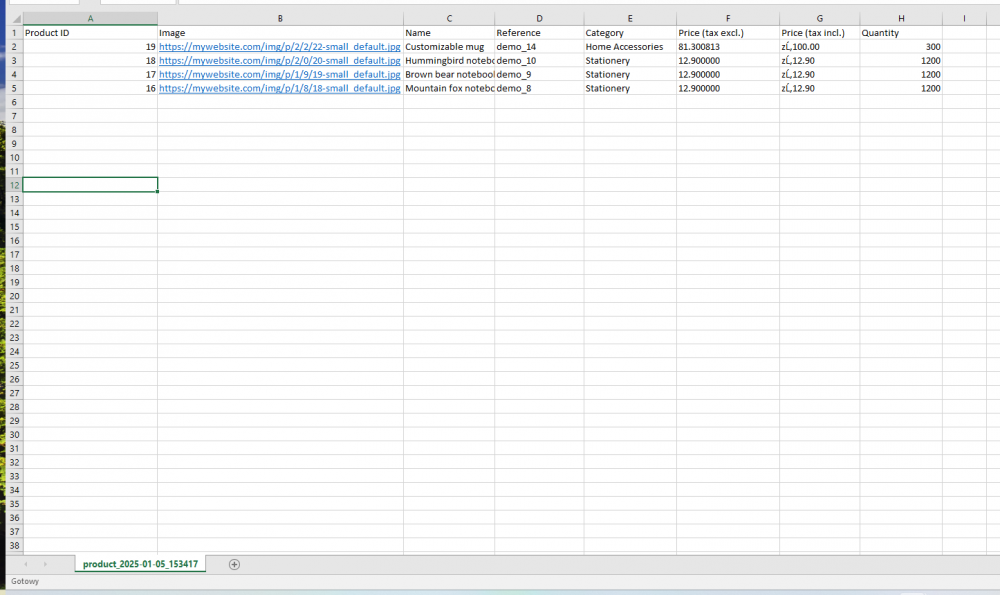Select the 'demo_8' reference cell
Image resolution: width=1000 pixels, height=595 pixels.
click(x=539, y=89)
